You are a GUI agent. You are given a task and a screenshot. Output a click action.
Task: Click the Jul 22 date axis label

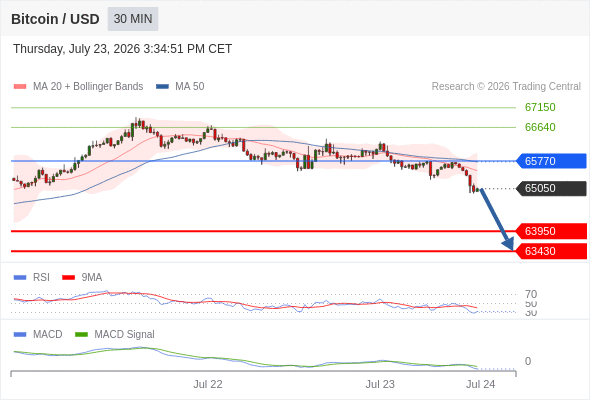click(208, 385)
